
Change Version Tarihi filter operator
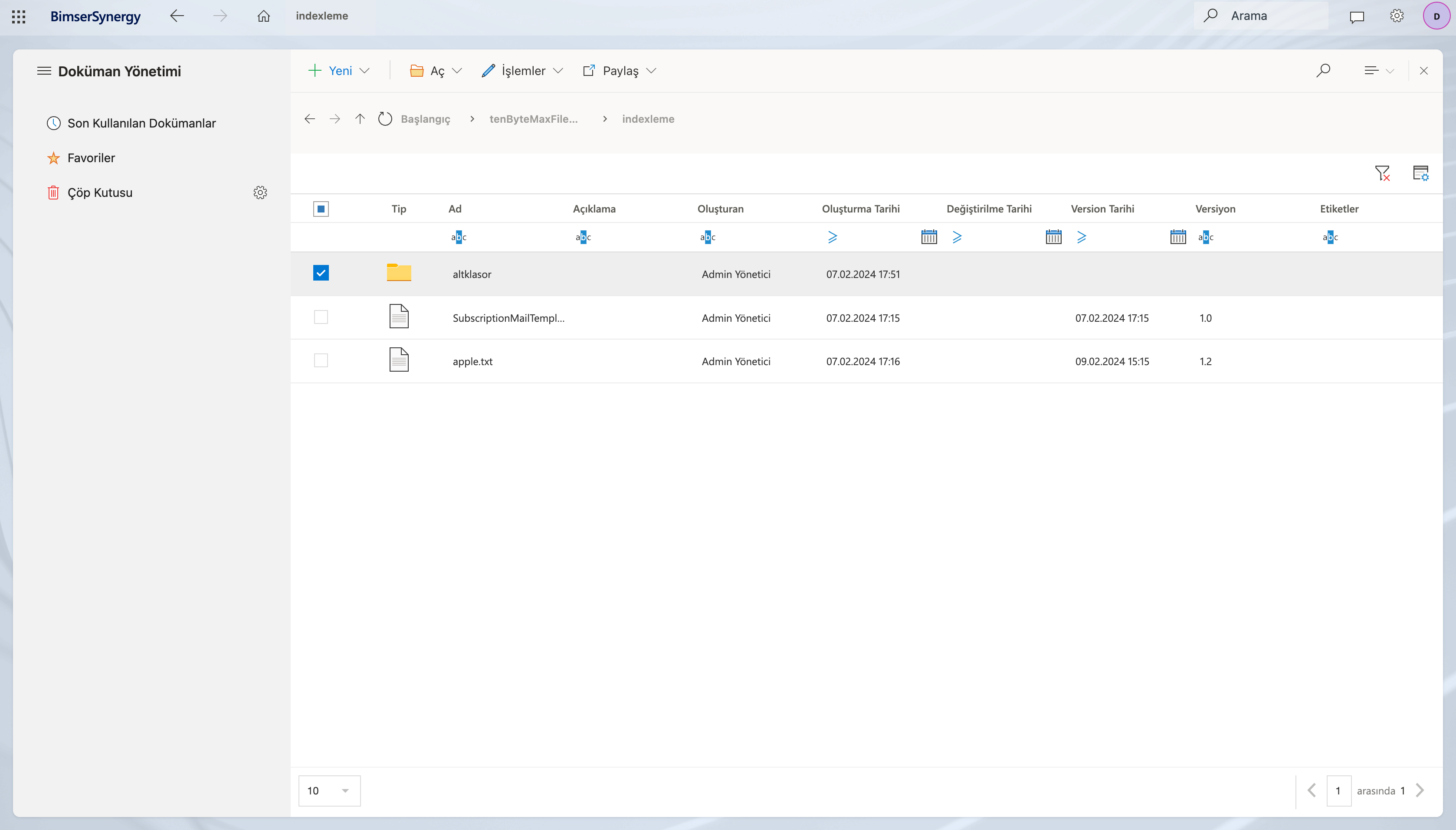click(1081, 237)
